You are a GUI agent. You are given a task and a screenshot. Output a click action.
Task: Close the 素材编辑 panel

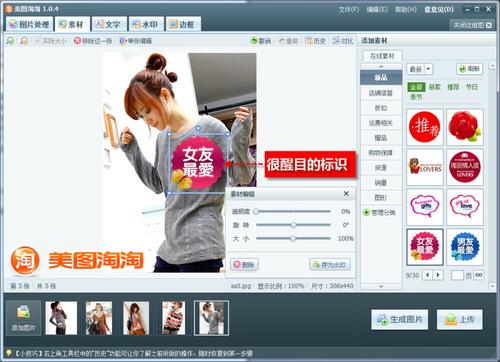pyautogui.click(x=346, y=194)
